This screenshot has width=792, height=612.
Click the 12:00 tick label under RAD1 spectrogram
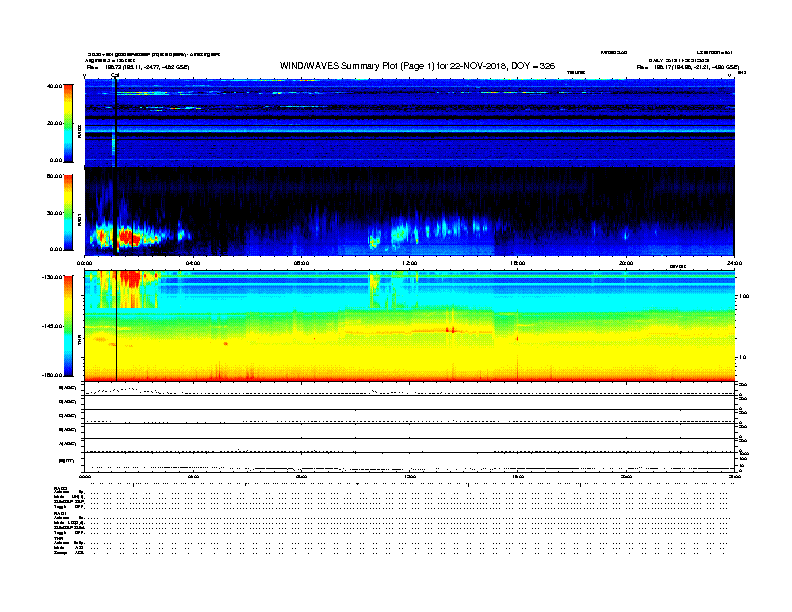coord(410,263)
